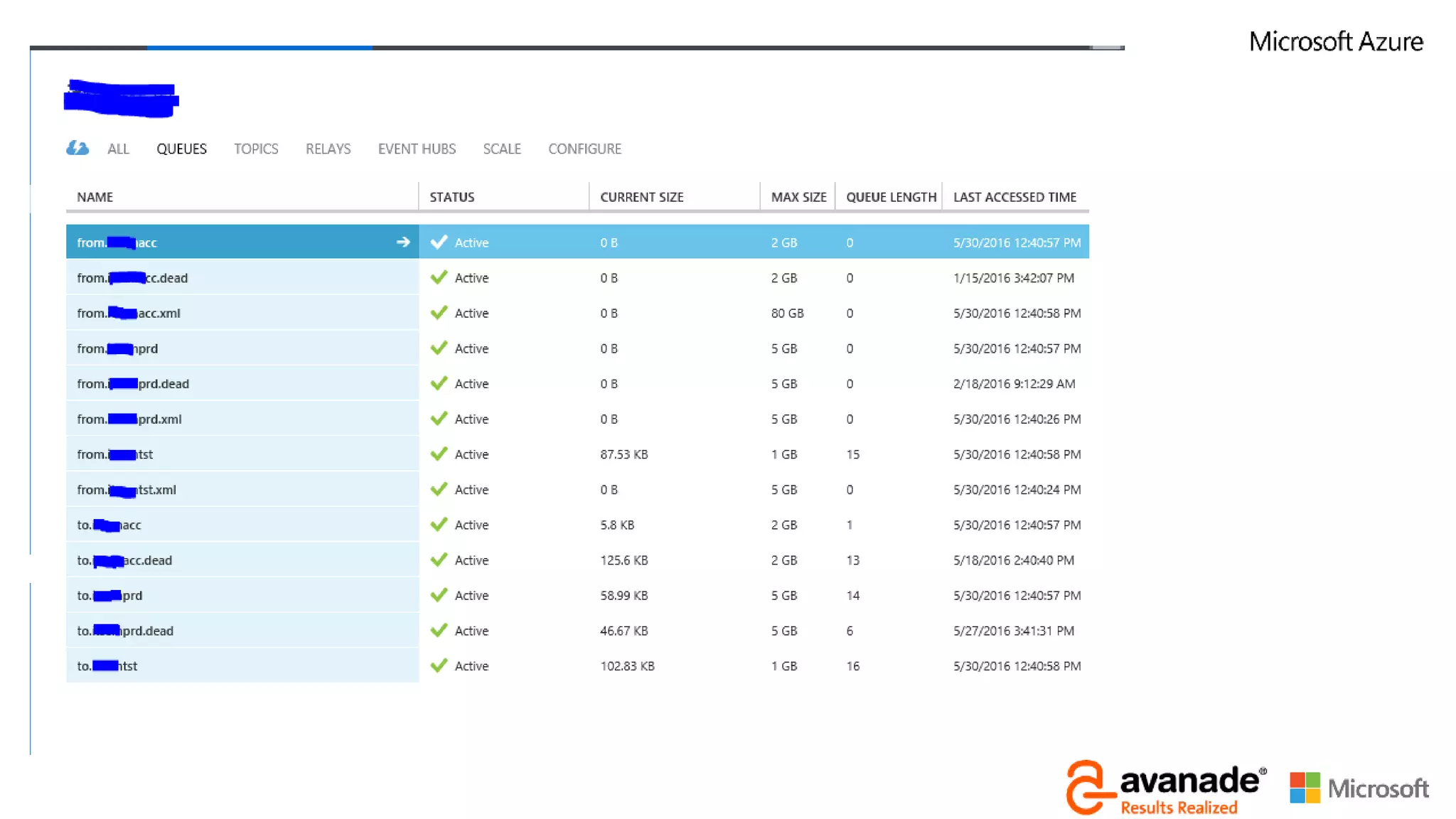
Task: Sort by QUEUE LENGTH column header
Action: click(x=891, y=197)
